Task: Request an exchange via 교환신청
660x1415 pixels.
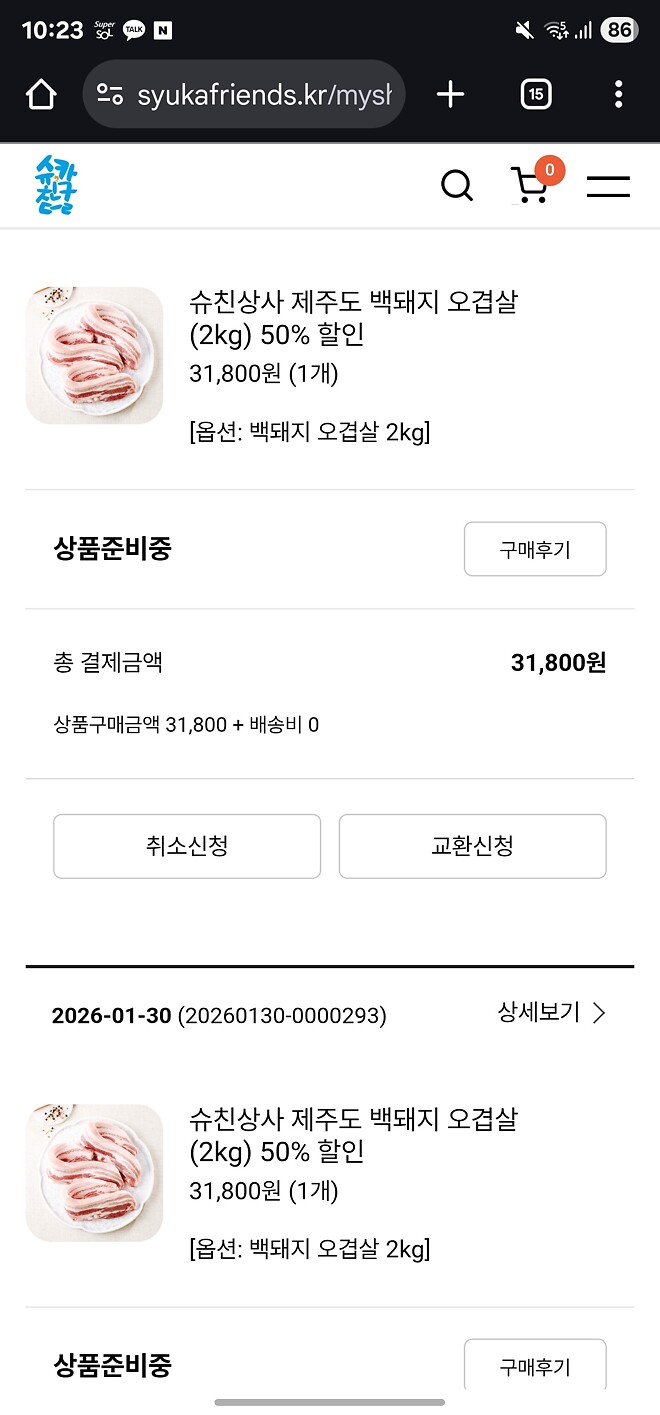Action: point(472,846)
